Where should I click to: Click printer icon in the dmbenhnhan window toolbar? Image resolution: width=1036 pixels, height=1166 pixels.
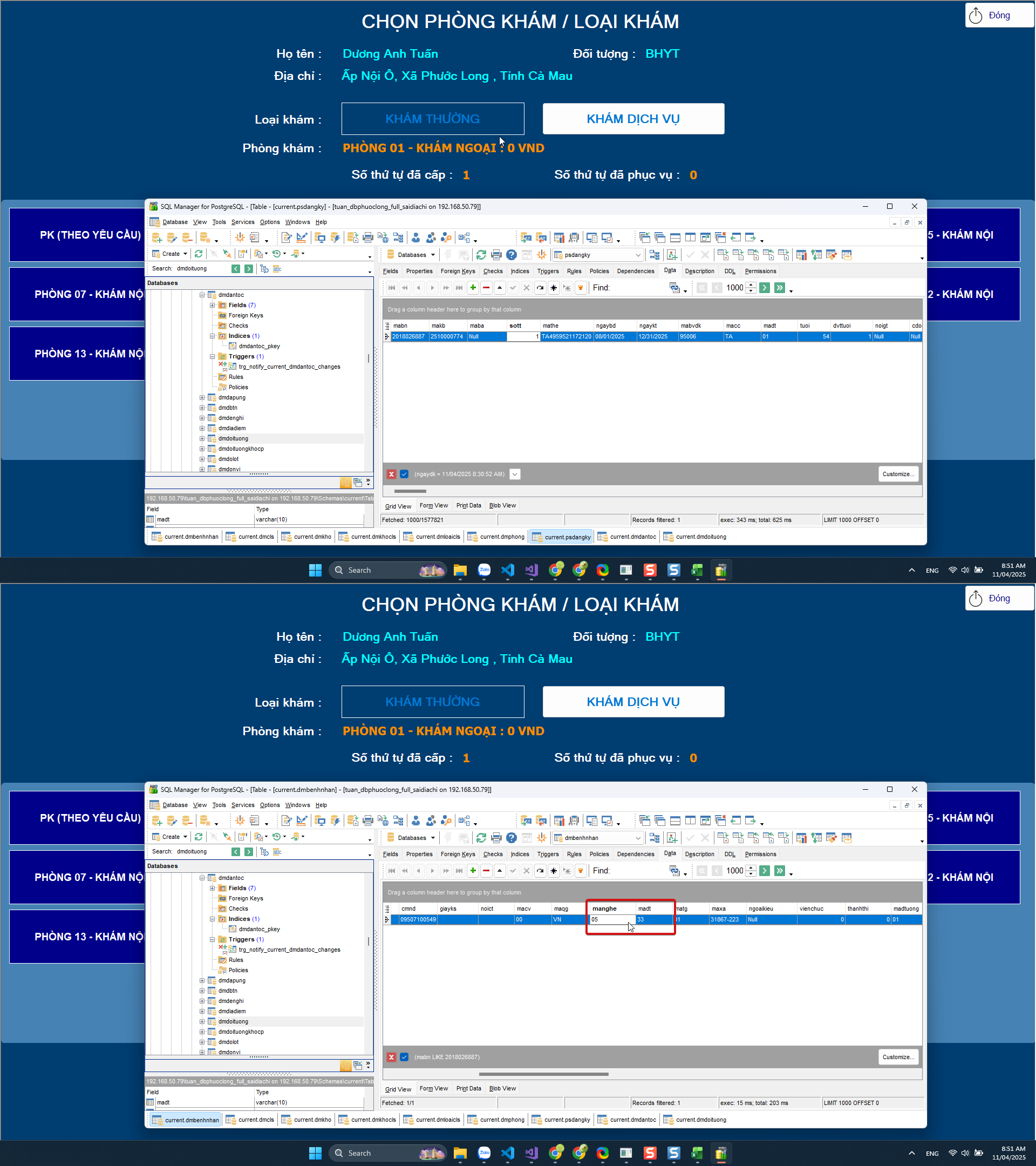coord(496,837)
